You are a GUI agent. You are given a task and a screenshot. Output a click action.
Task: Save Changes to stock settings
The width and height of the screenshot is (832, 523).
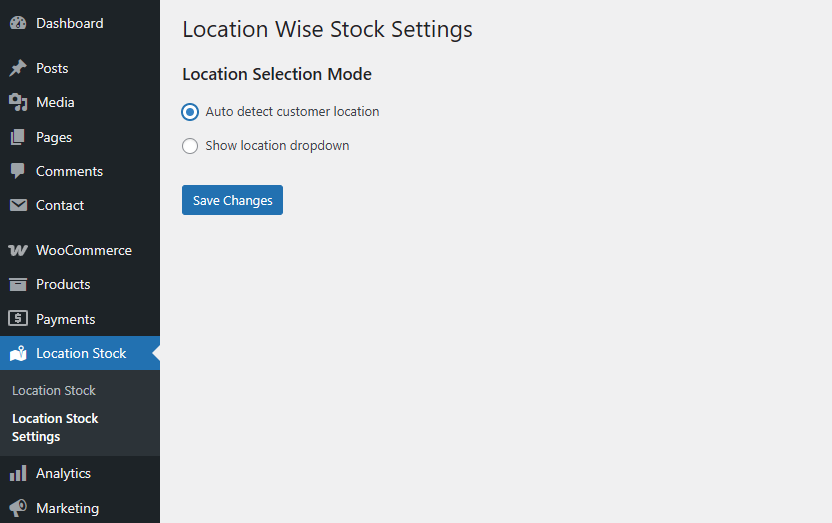(232, 200)
